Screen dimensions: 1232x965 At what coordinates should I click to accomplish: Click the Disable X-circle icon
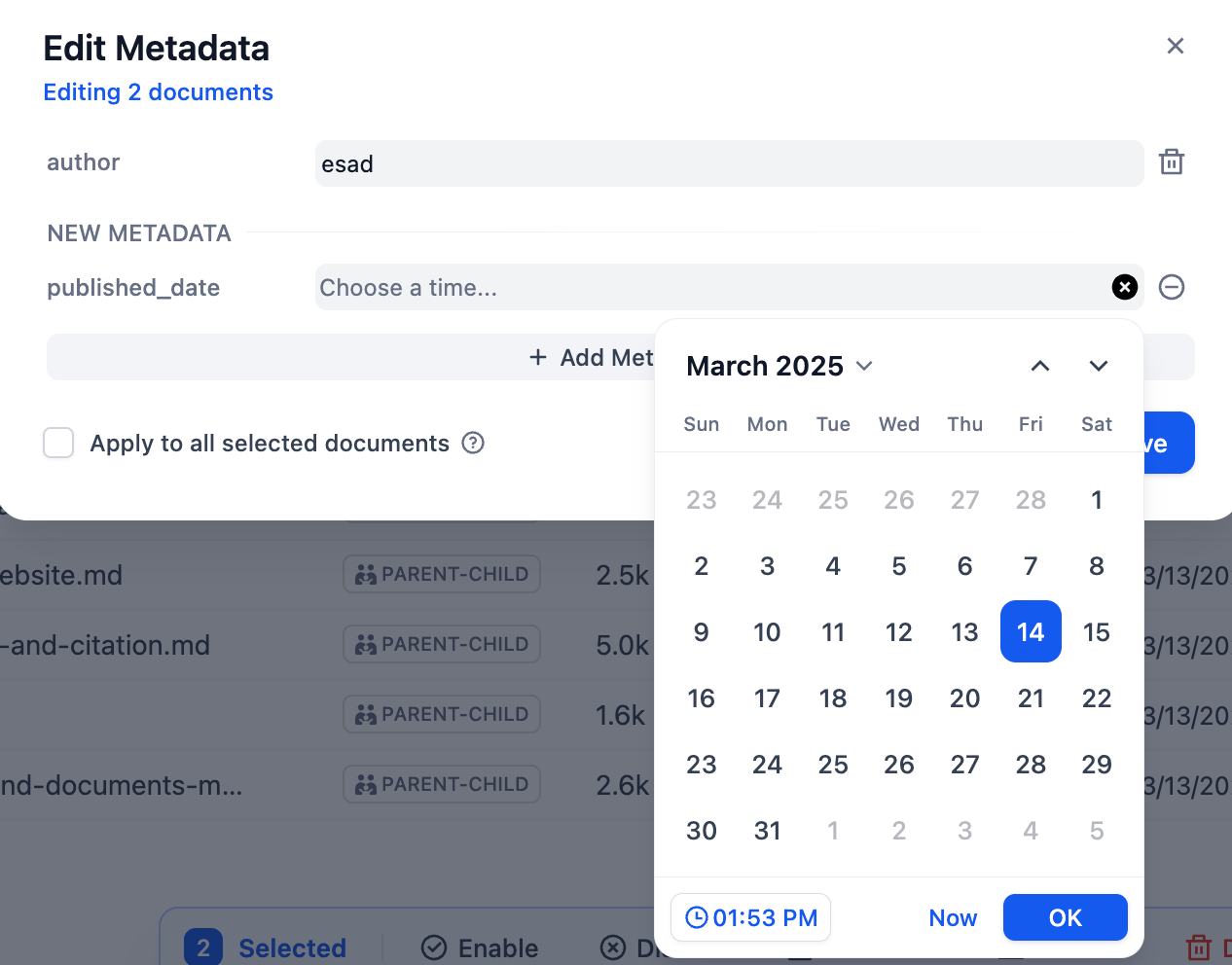coord(613,947)
